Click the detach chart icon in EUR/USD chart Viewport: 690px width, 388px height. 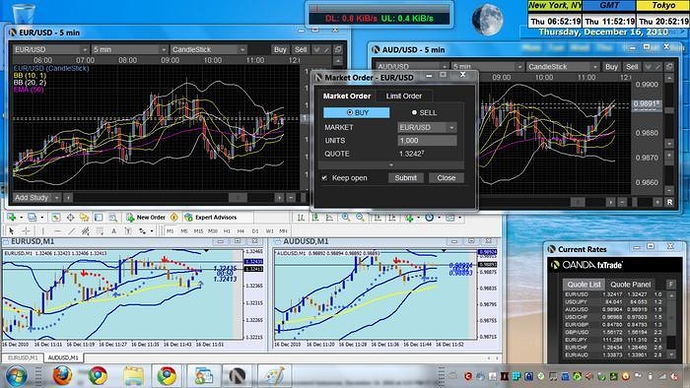point(338,49)
